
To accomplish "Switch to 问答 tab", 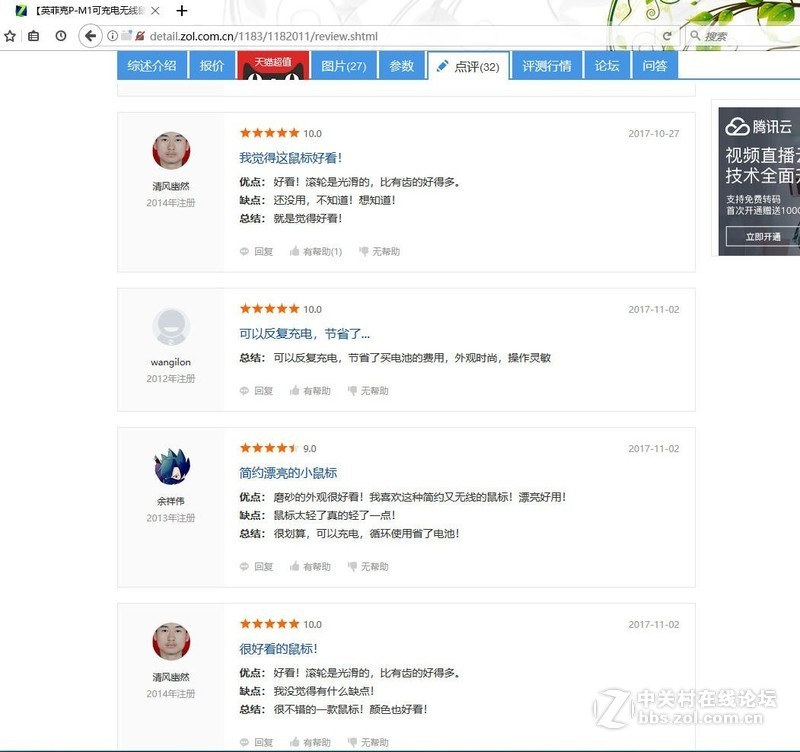I will click(x=655, y=66).
